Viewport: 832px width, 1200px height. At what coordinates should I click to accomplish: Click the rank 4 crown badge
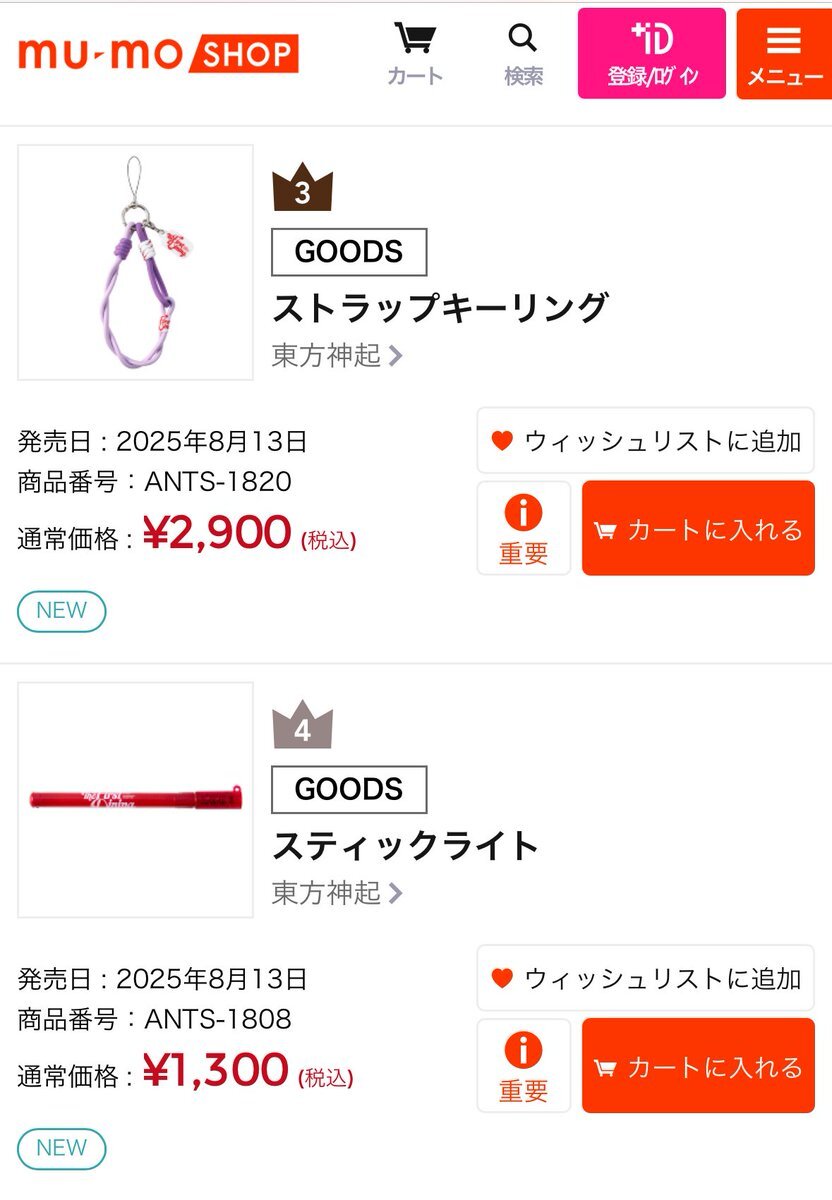302,725
